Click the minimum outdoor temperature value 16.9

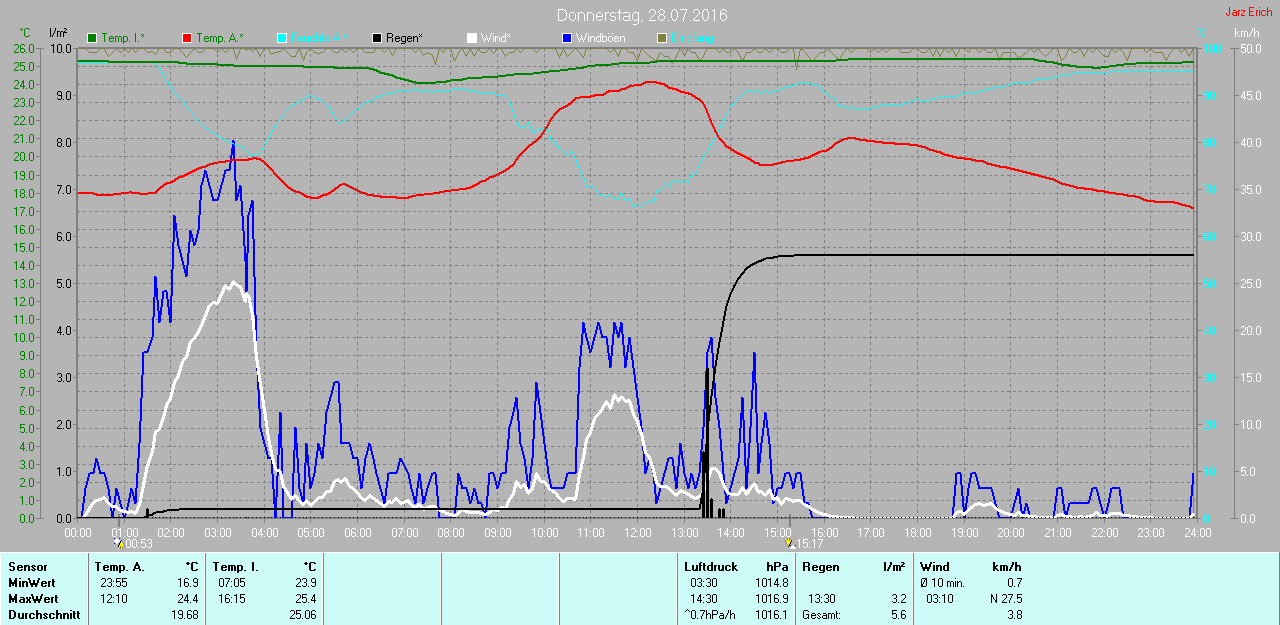coord(187,583)
